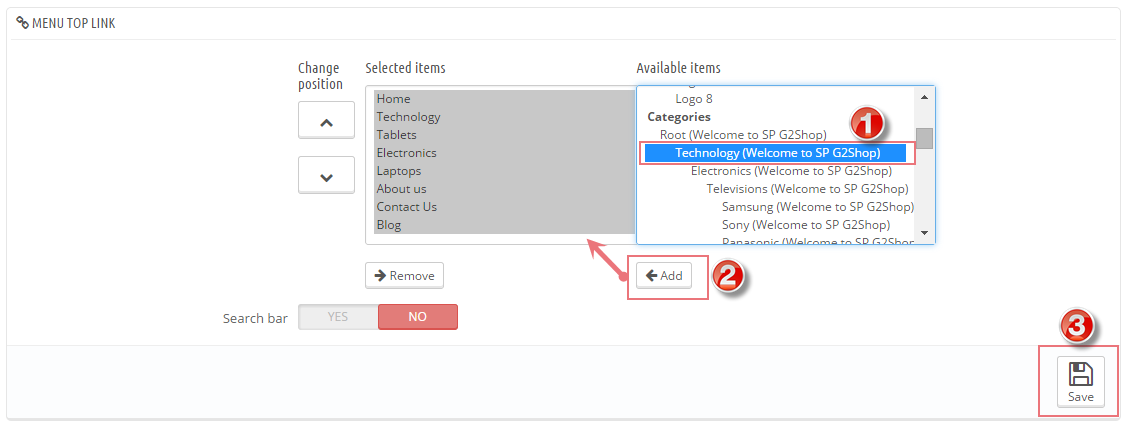The width and height of the screenshot is (1128, 426).
Task: Click the available items scrollbar down arrow
Action: tap(924, 233)
